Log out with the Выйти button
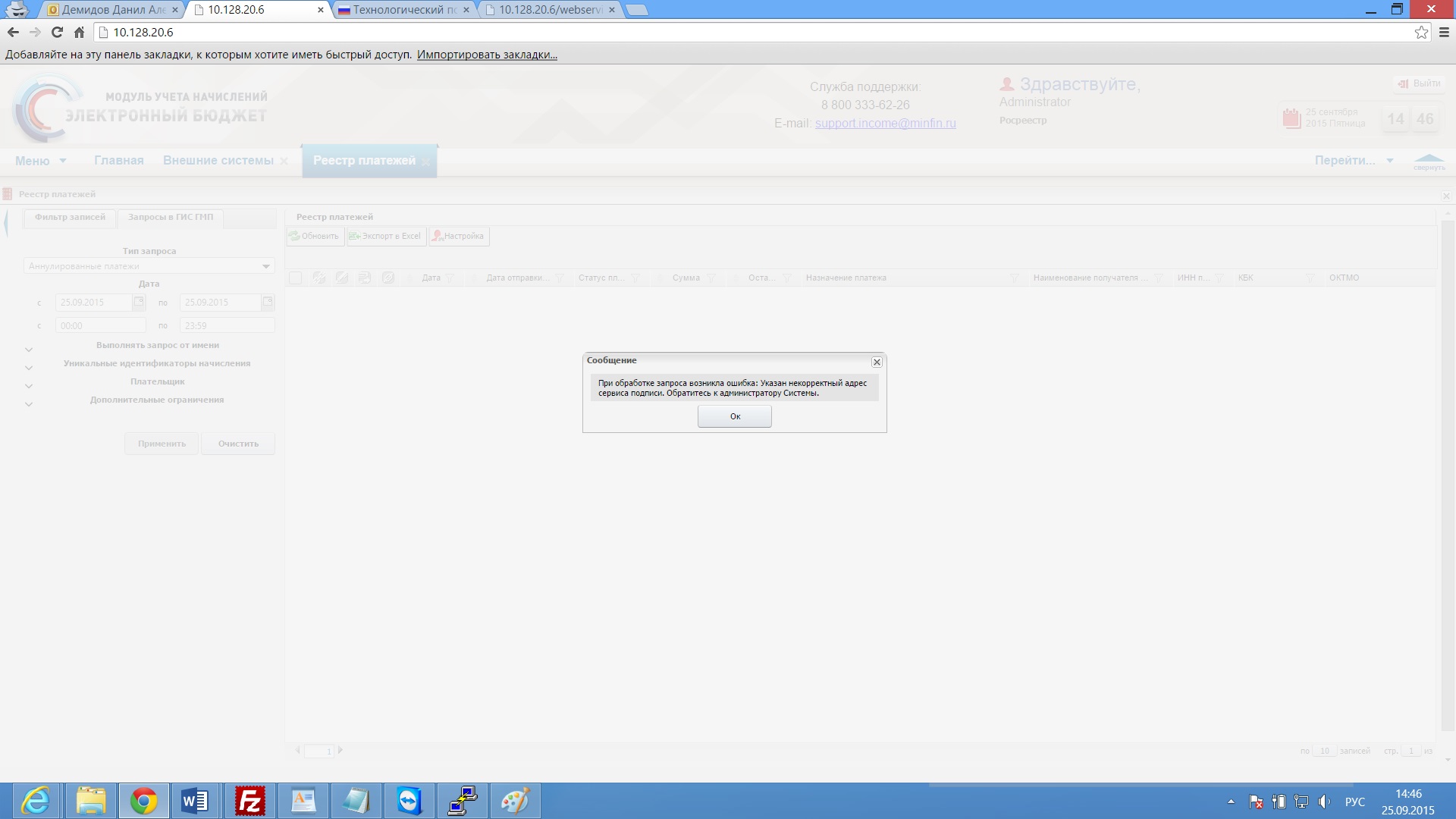1456x819 pixels. pyautogui.click(x=1419, y=83)
